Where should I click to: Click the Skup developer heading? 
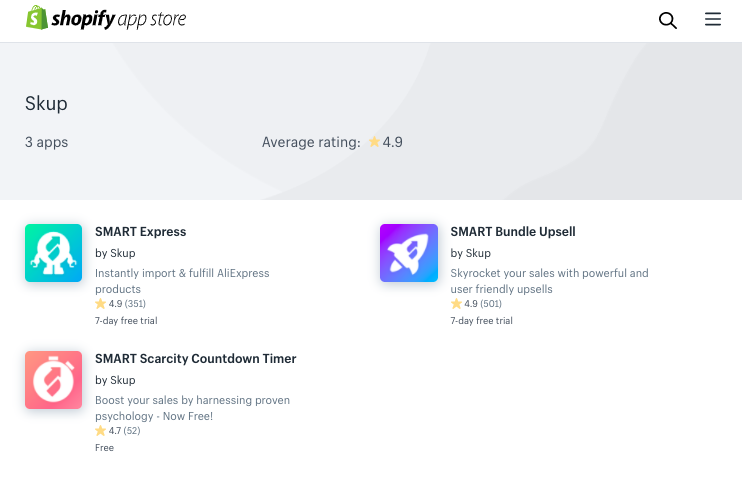click(46, 104)
